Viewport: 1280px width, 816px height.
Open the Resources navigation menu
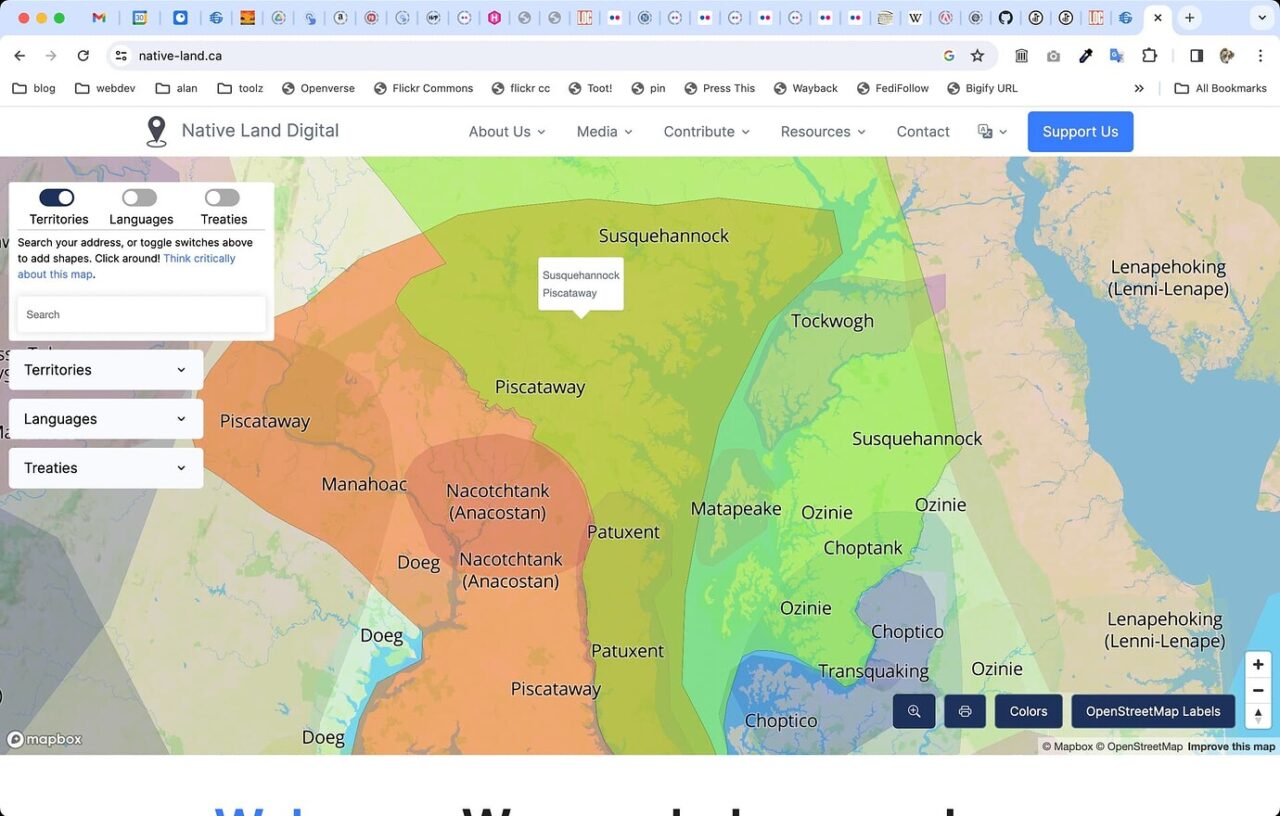(822, 131)
